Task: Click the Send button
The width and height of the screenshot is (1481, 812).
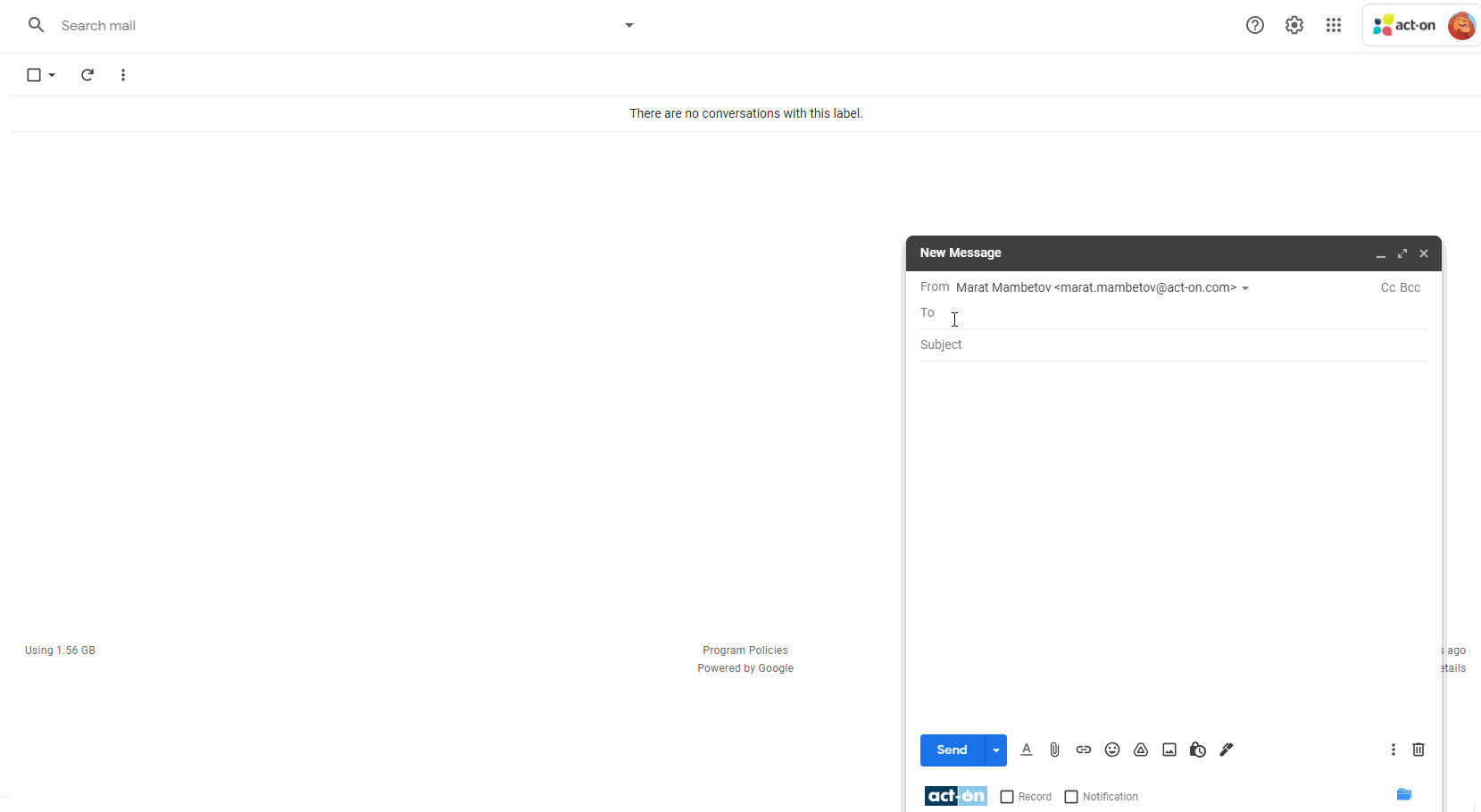Action: pyautogui.click(x=951, y=750)
